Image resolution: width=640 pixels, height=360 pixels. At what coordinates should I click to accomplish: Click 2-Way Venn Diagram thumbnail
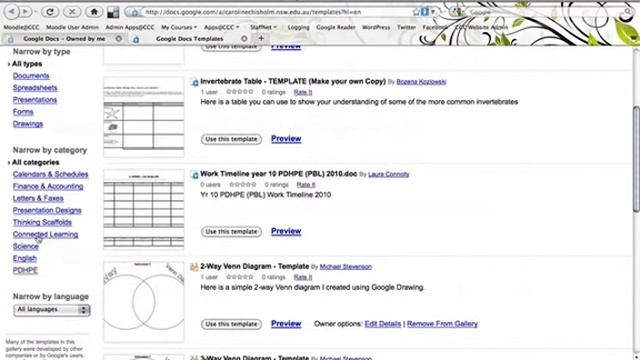coord(144,302)
